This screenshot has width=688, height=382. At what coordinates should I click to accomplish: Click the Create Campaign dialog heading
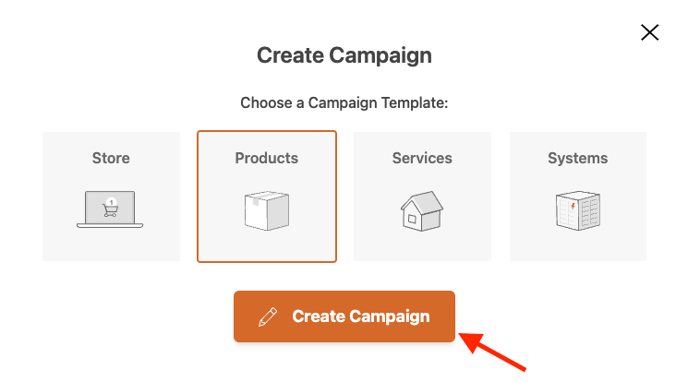tap(344, 56)
